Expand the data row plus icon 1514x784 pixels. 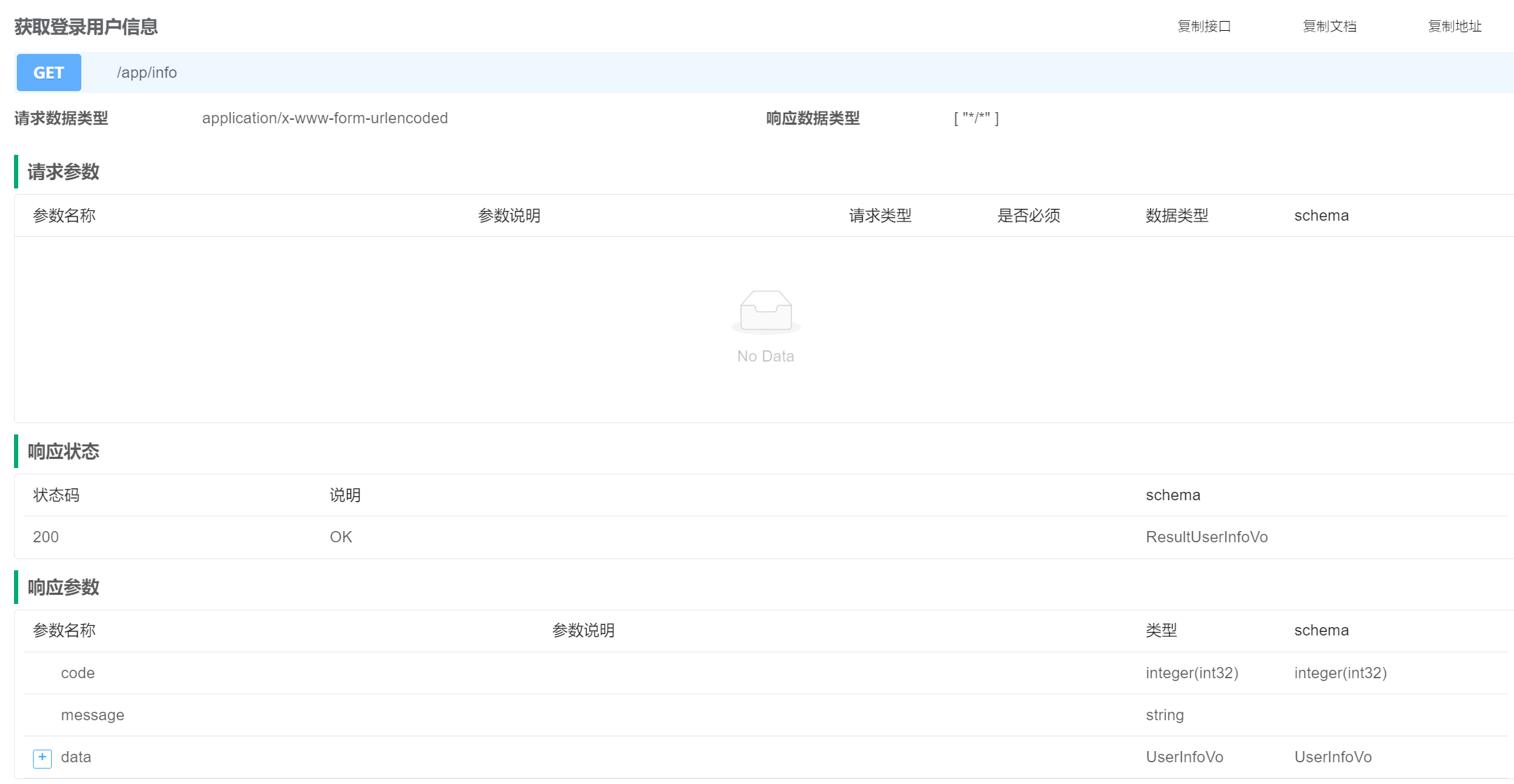coord(42,758)
